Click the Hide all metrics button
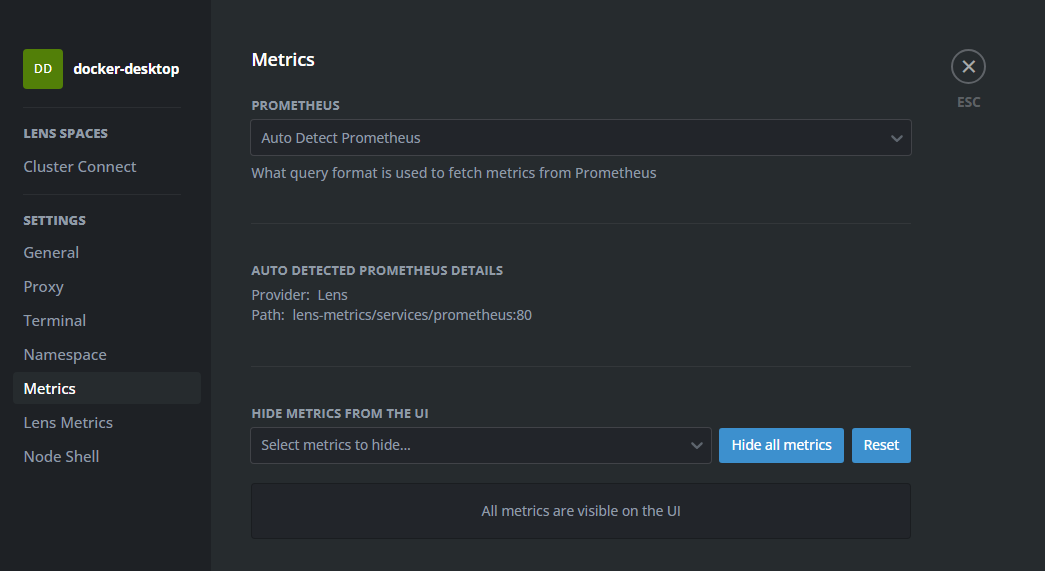Viewport: 1045px width, 571px height. pos(781,445)
